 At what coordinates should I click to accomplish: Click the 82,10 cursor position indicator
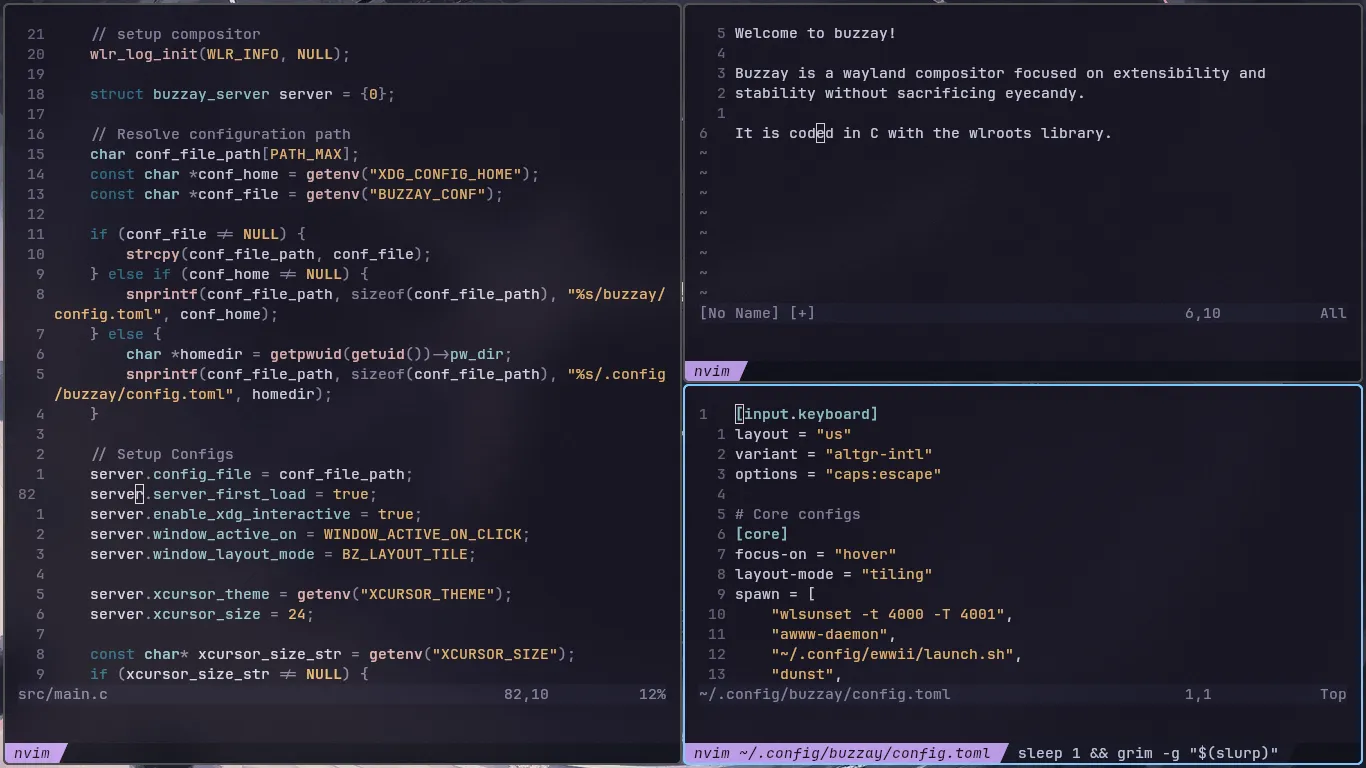click(x=526, y=694)
